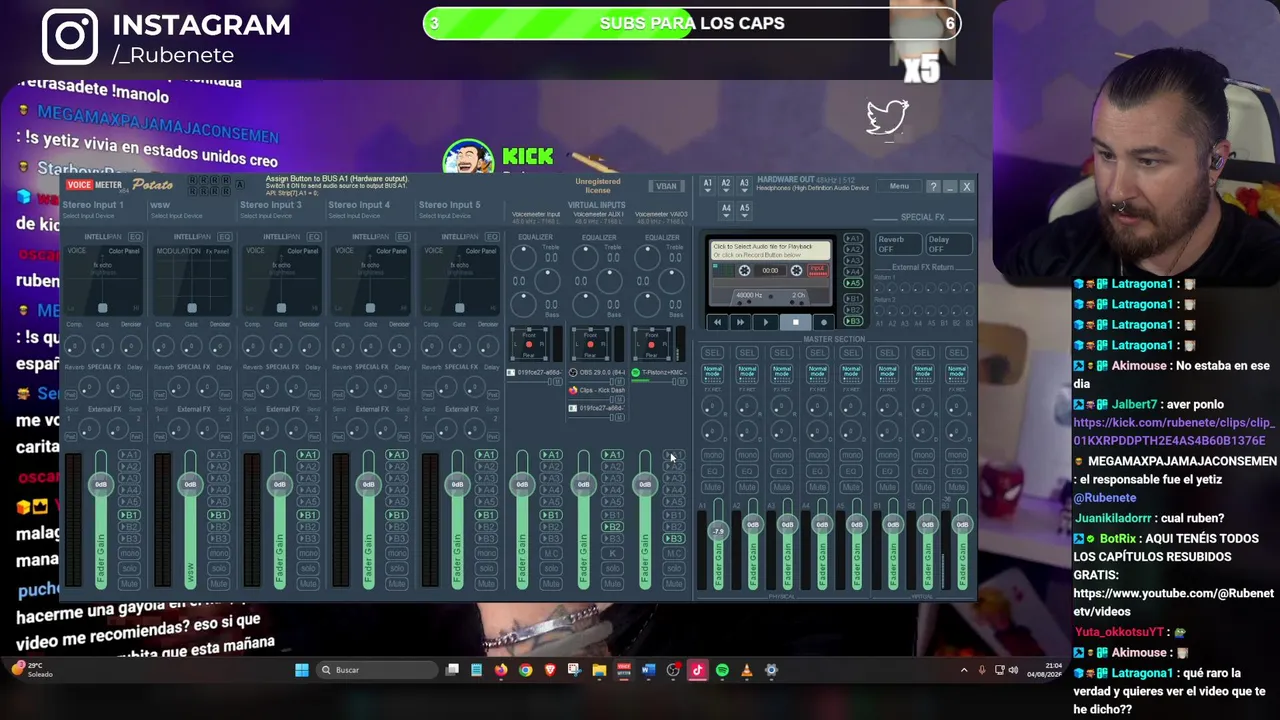The width and height of the screenshot is (1280, 720).
Task: Open TikTok from the taskbar
Action: pyautogui.click(x=697, y=670)
